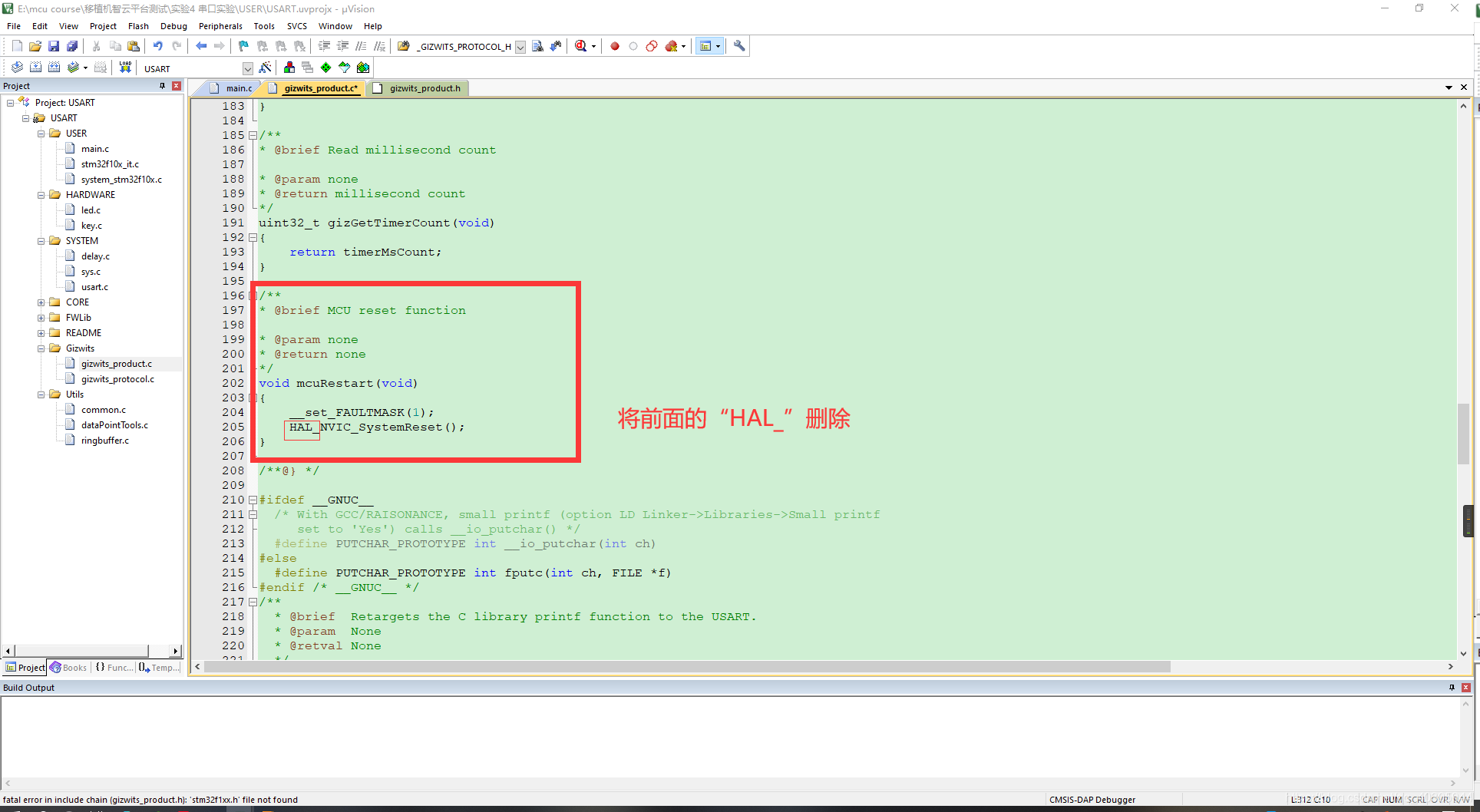Viewport: 1480px width, 812px height.
Task: Collapse the Project: USART root node
Action: pyautogui.click(x=11, y=103)
